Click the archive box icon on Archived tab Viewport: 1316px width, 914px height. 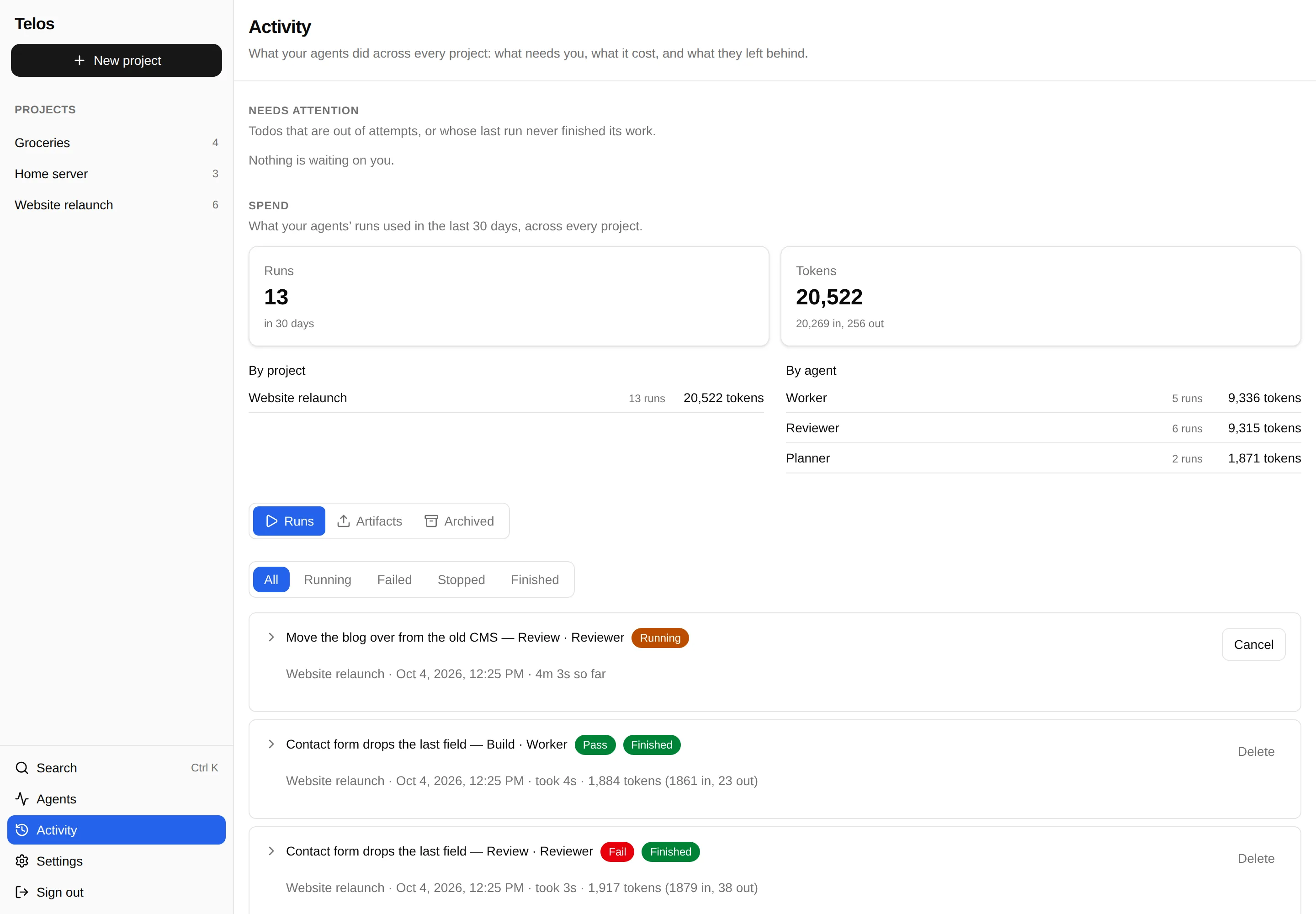(x=431, y=521)
